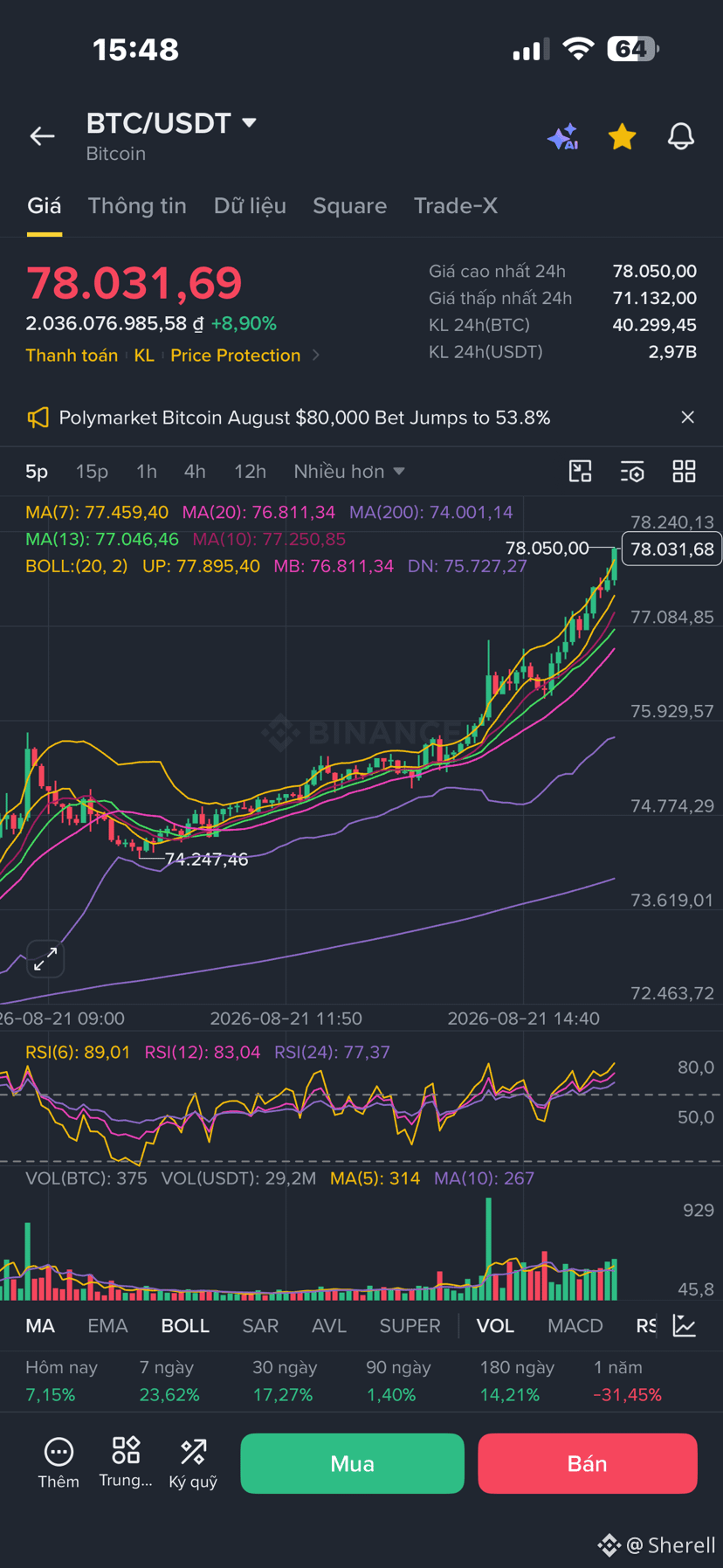723x1568 pixels.
Task: Open the Nhiều hơn timeframe dropdown
Action: (349, 472)
